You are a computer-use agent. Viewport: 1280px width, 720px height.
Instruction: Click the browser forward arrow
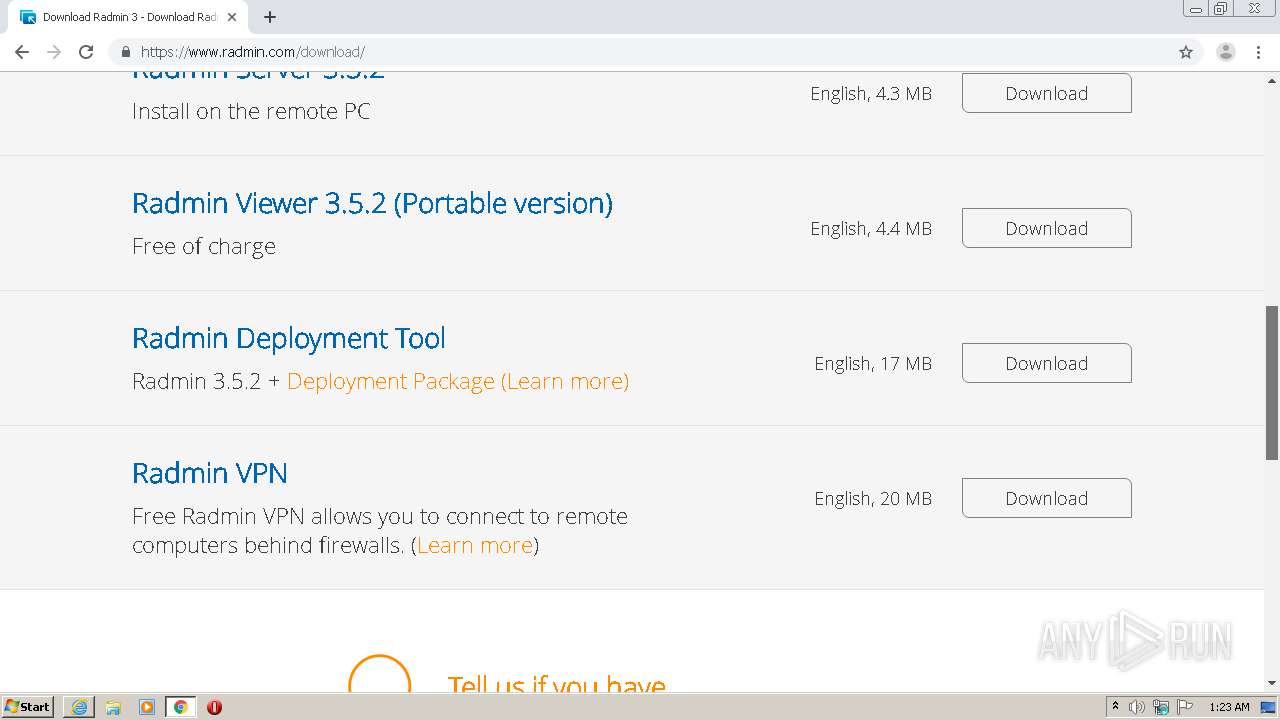pos(54,52)
